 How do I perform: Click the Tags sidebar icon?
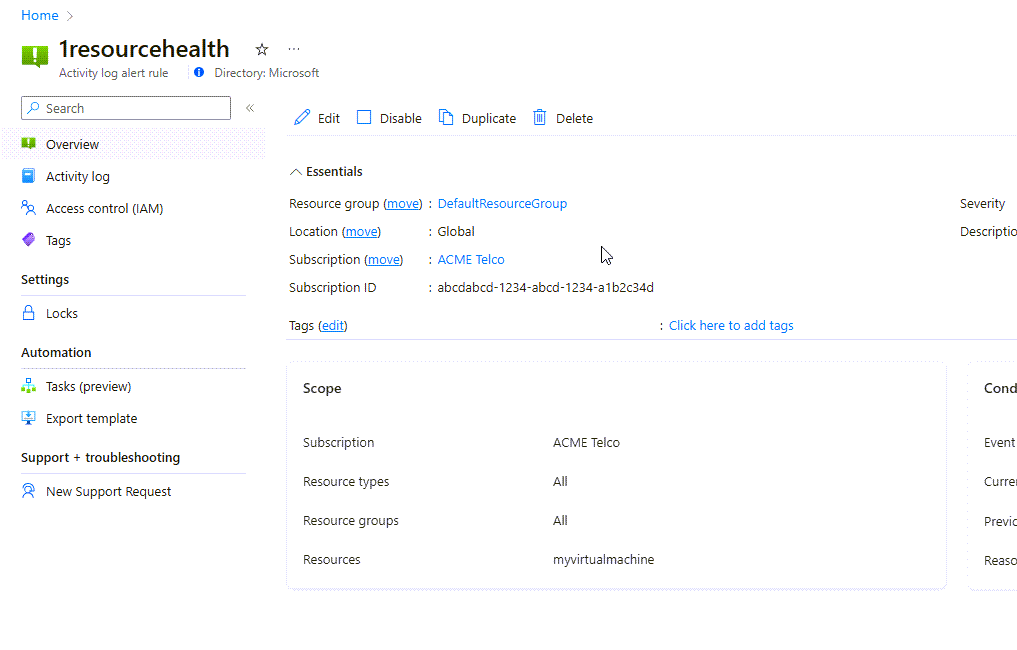(28, 240)
